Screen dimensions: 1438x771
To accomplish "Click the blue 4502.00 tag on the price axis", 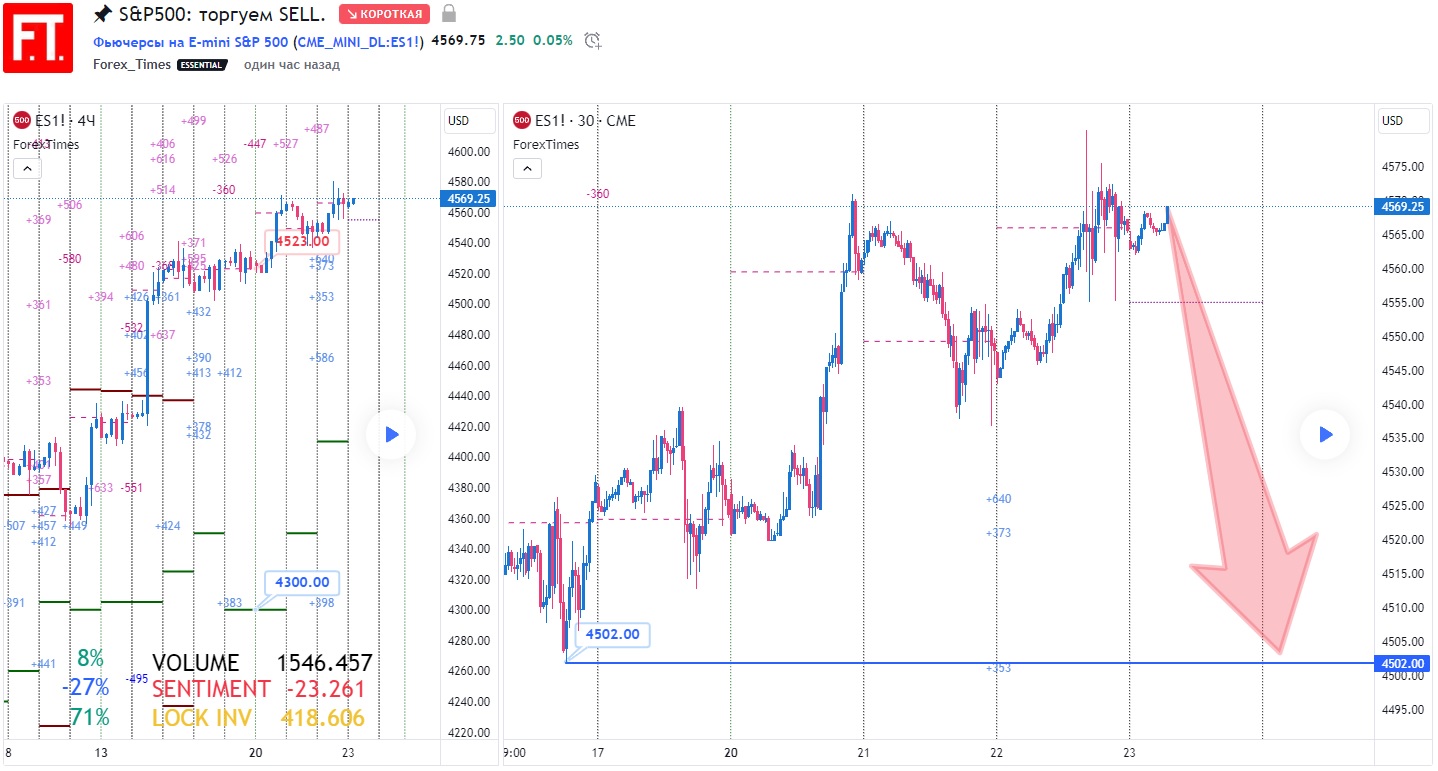I will pos(1402,663).
